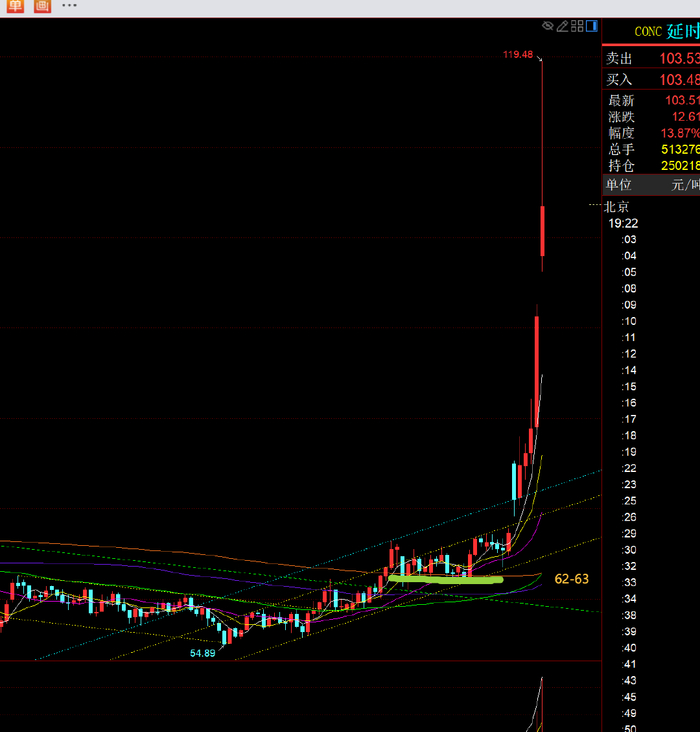The height and width of the screenshot is (732, 700).
Task: Click the 62-63 chart annotation text
Action: coord(572,579)
